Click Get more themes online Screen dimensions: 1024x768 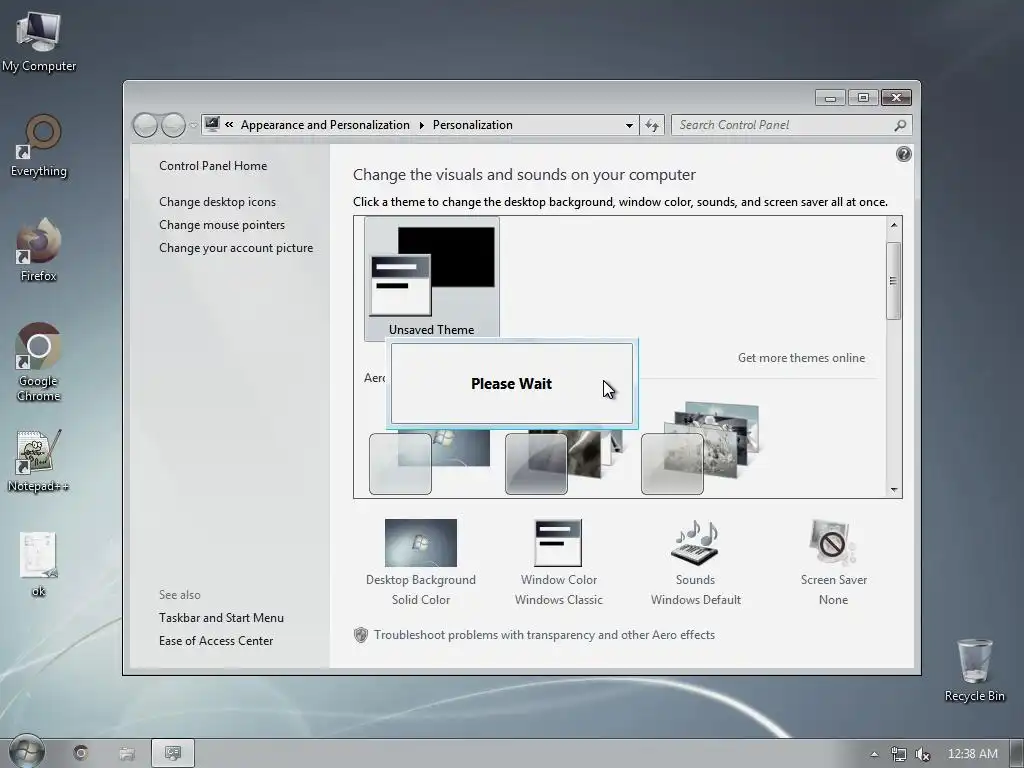coord(801,358)
